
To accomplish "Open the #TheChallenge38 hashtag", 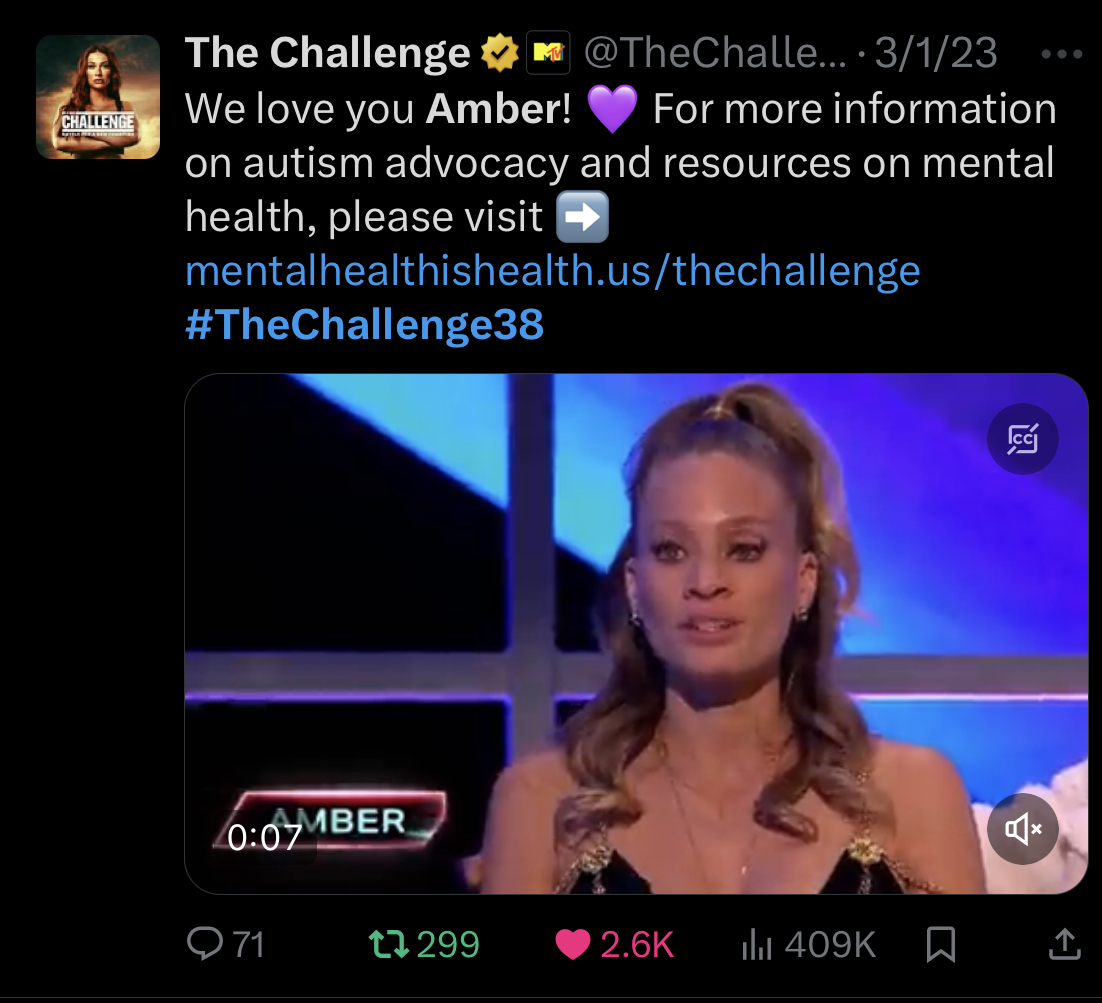I will (364, 324).
